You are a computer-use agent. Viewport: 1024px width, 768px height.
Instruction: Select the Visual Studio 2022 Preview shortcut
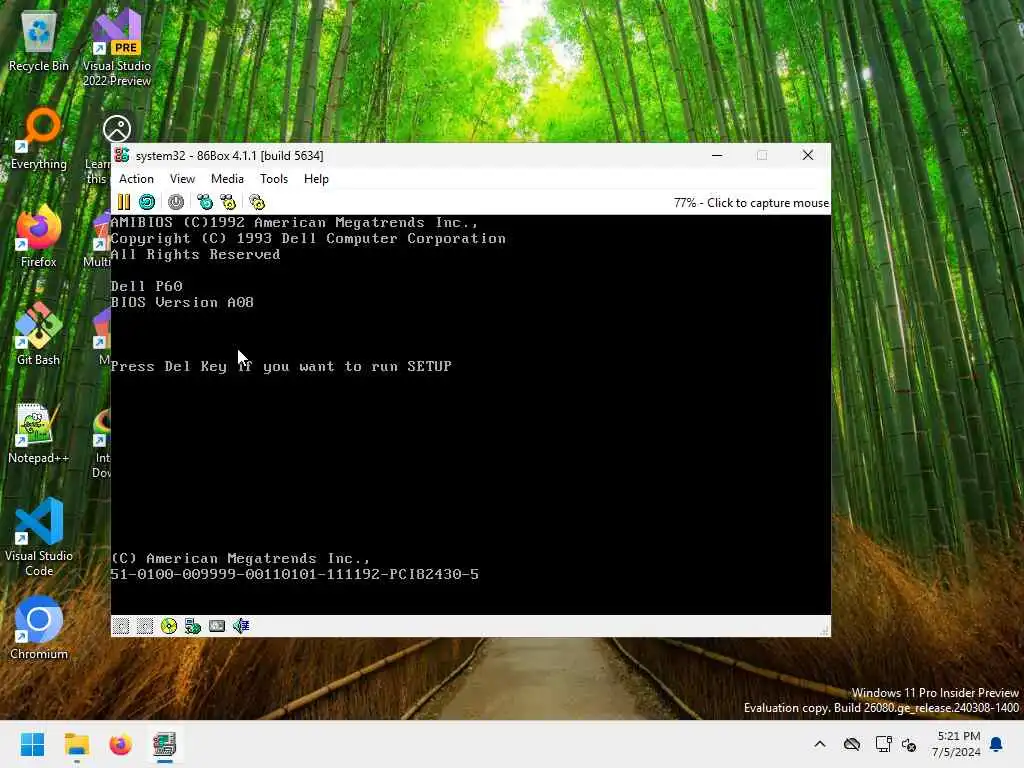117,49
